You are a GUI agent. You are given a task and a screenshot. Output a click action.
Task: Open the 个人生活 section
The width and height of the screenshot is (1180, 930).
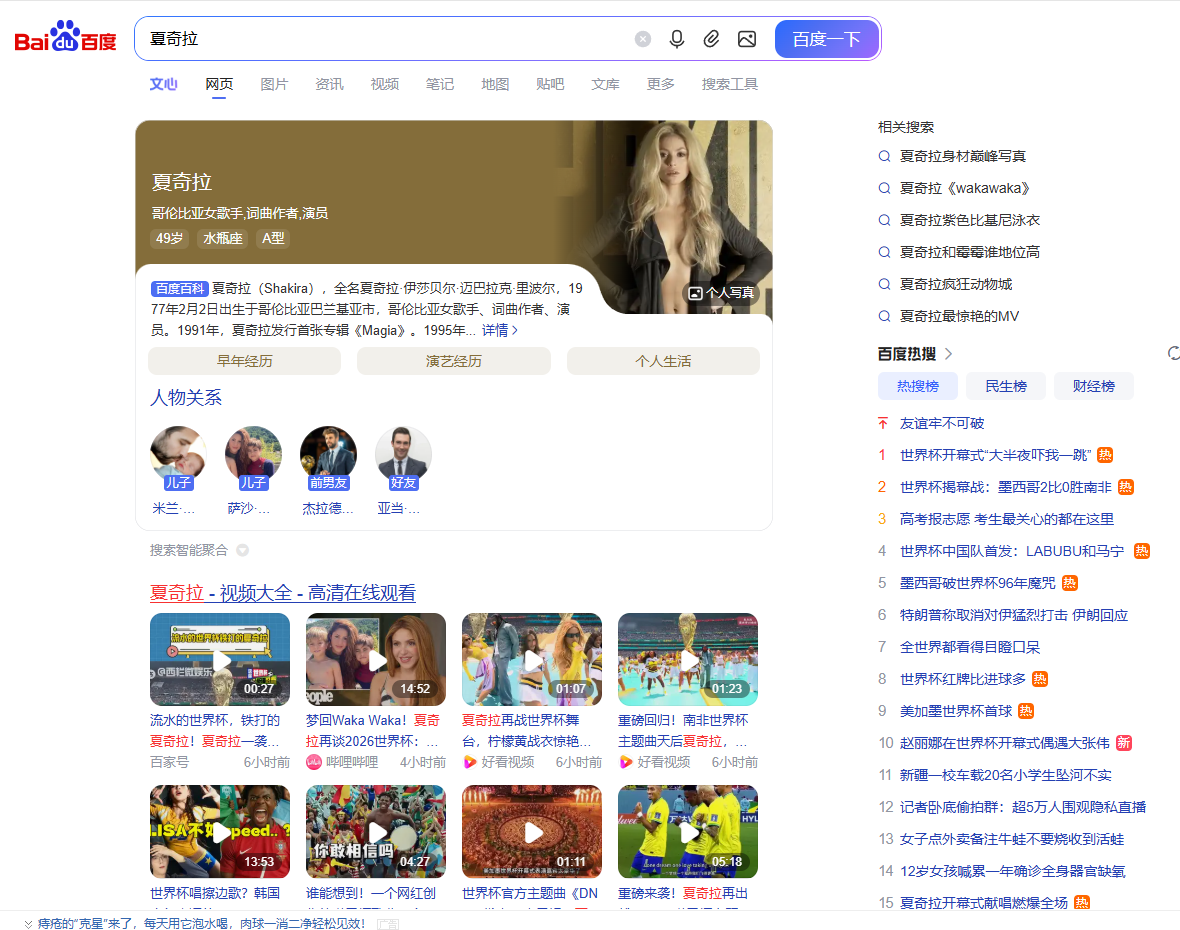tap(663, 361)
